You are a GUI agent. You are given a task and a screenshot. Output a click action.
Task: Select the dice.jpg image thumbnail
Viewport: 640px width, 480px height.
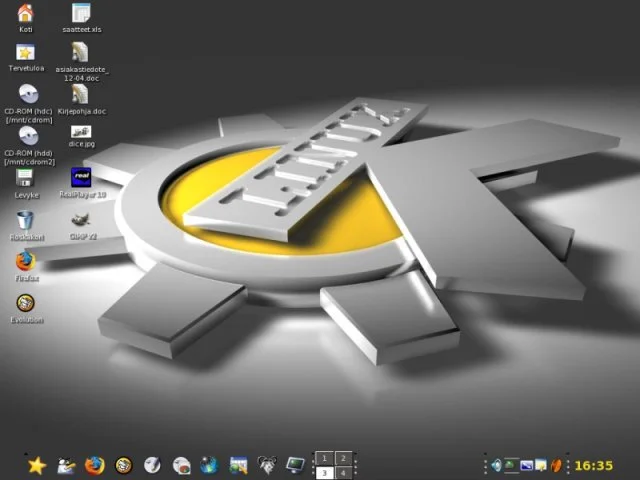click(x=82, y=131)
